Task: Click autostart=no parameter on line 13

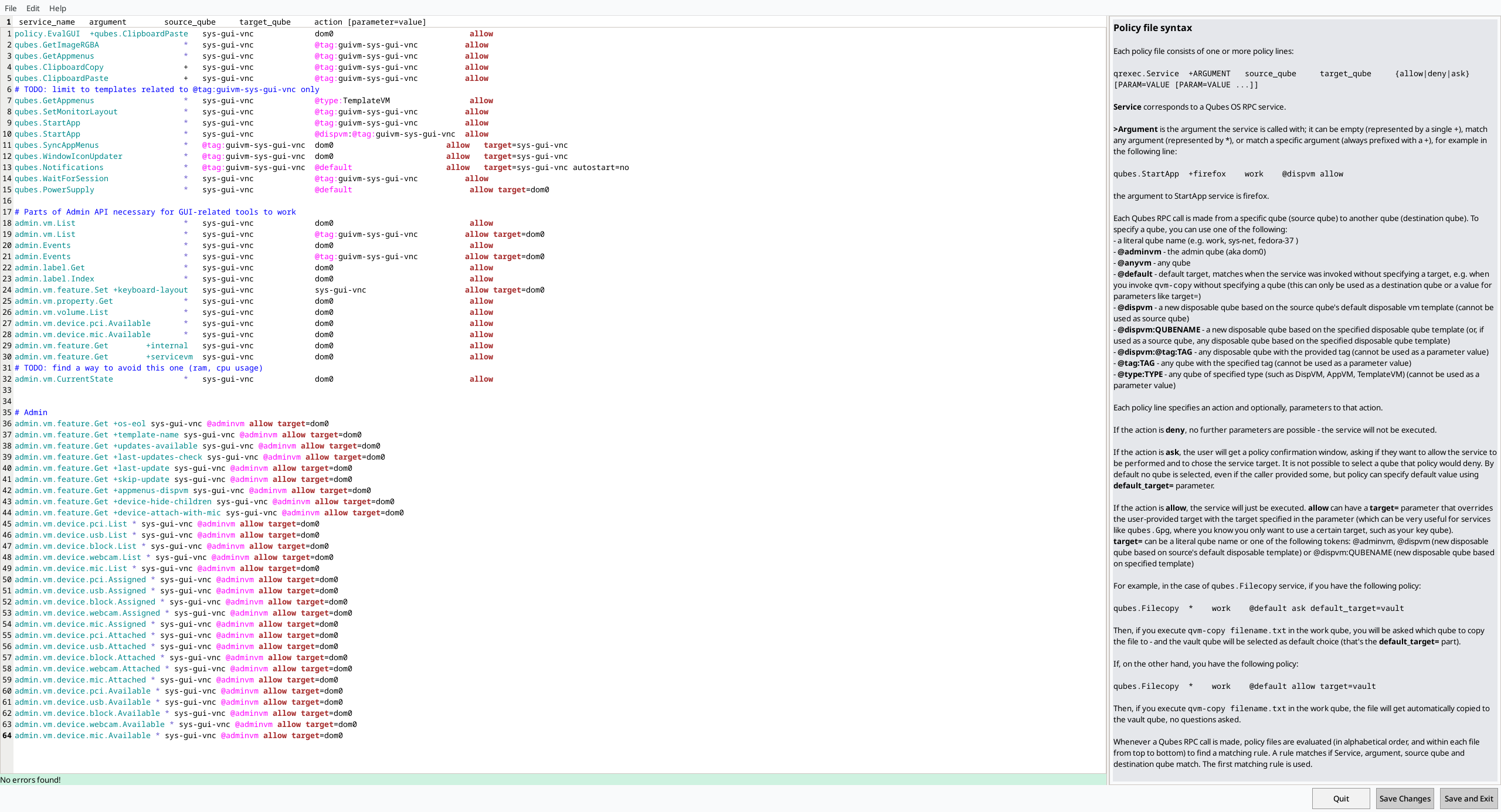Action: pos(600,168)
